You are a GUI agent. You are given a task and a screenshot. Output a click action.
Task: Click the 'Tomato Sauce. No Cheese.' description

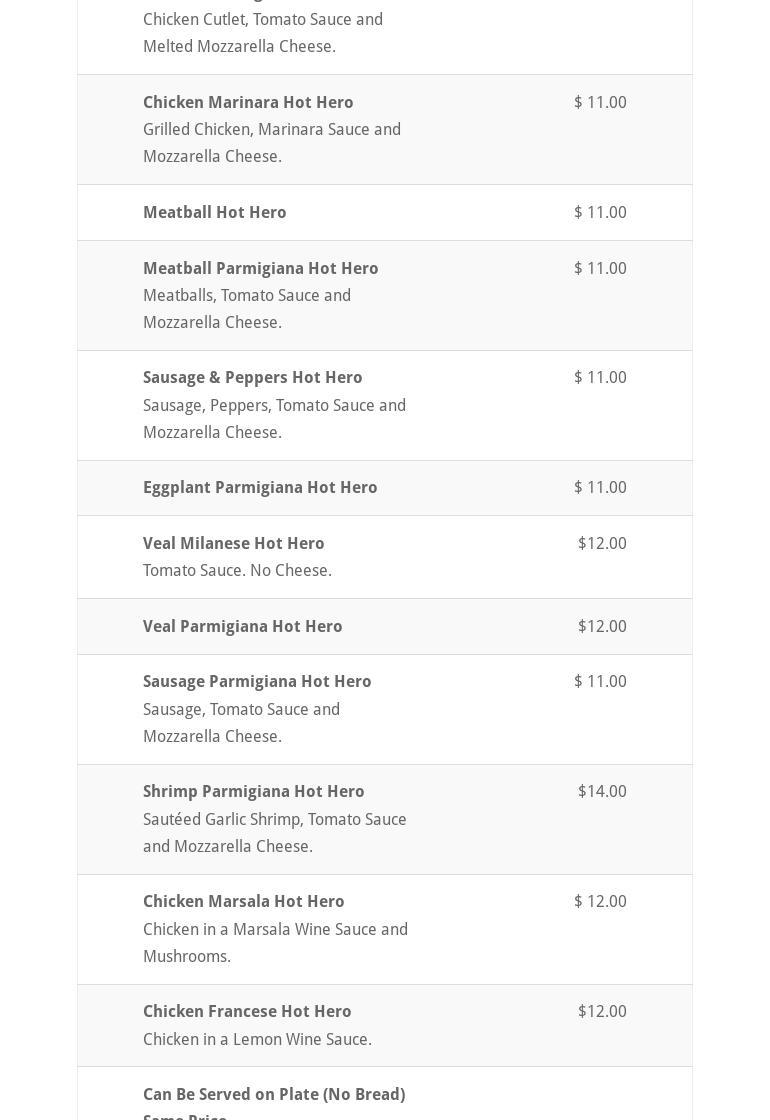coord(237,570)
